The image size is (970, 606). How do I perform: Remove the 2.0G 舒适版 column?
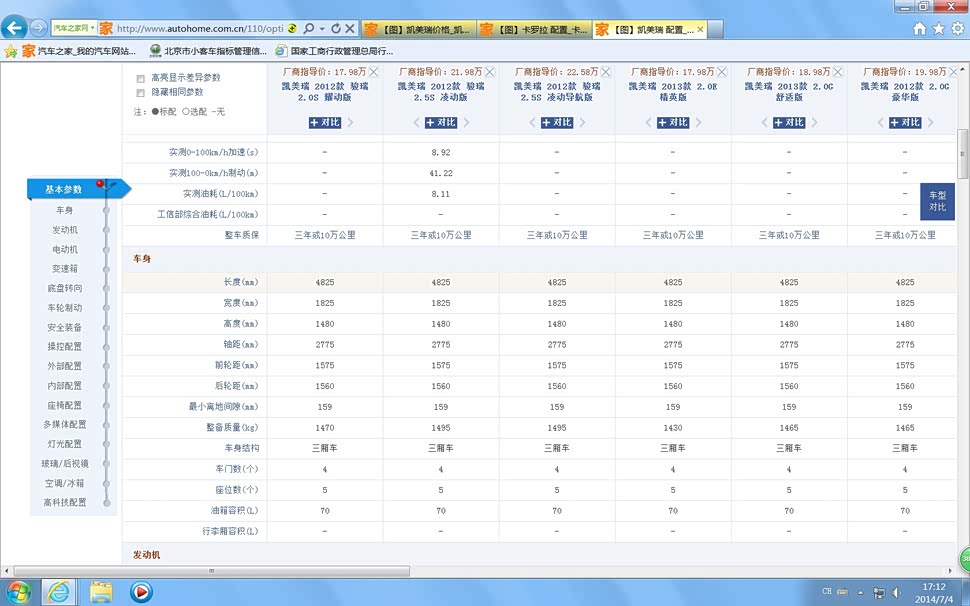pyautogui.click(x=838, y=72)
